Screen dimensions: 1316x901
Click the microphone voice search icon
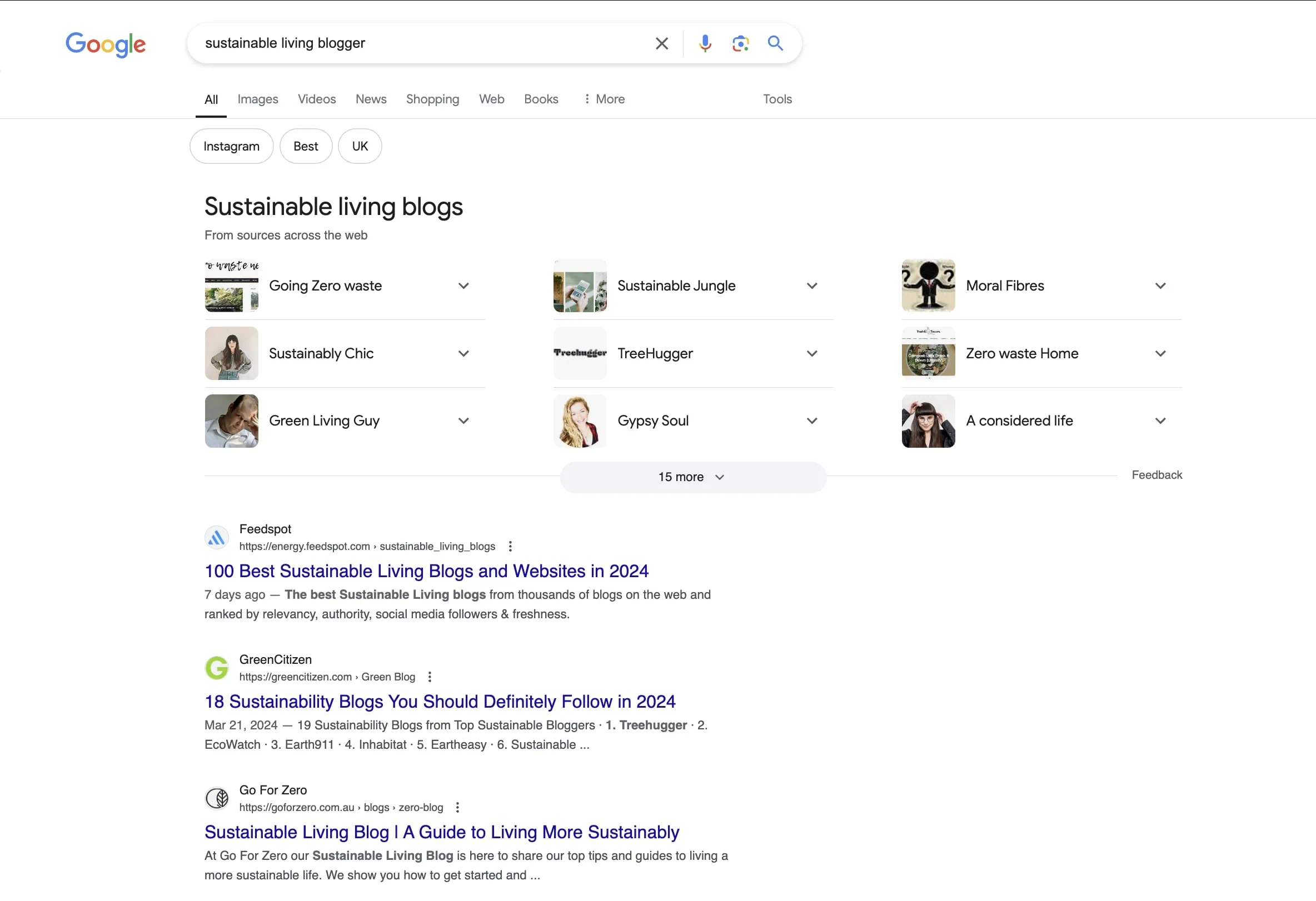pyautogui.click(x=705, y=43)
